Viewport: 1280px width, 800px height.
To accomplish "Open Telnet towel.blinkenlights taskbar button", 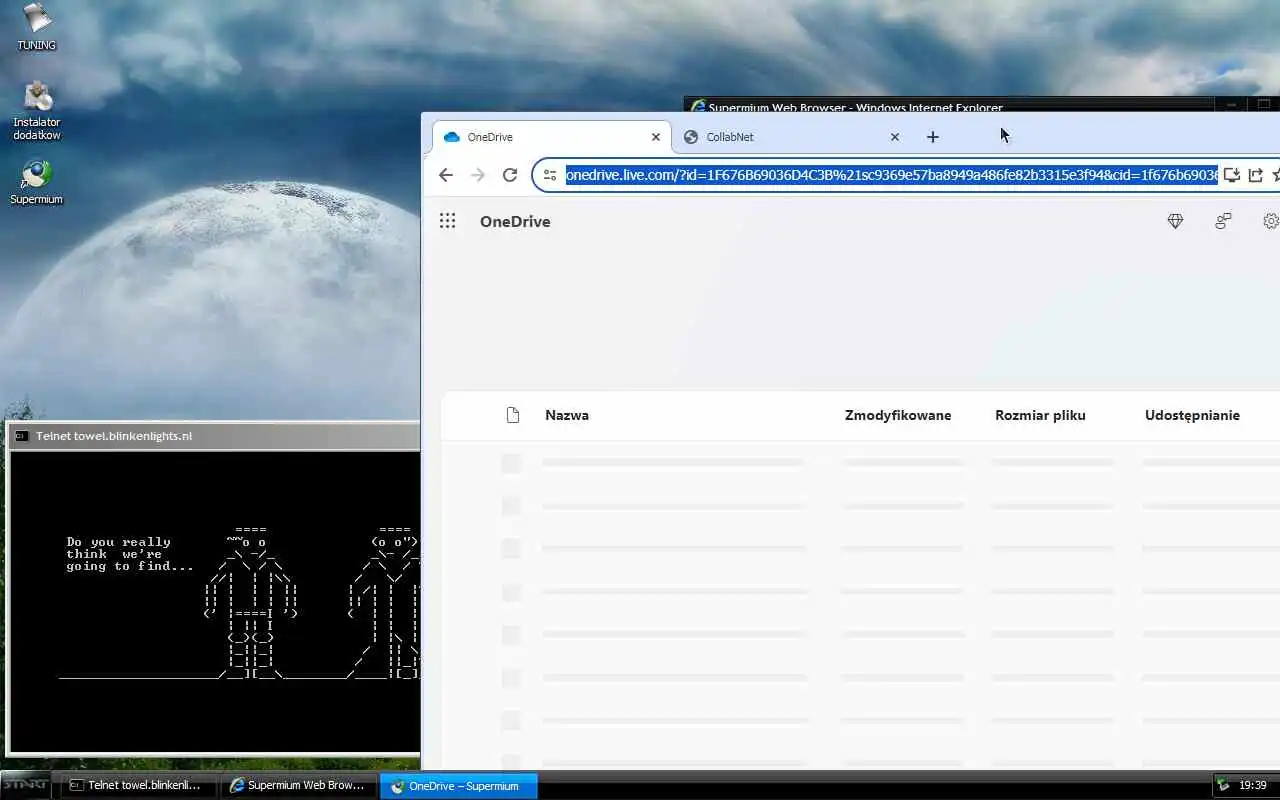I will 139,786.
